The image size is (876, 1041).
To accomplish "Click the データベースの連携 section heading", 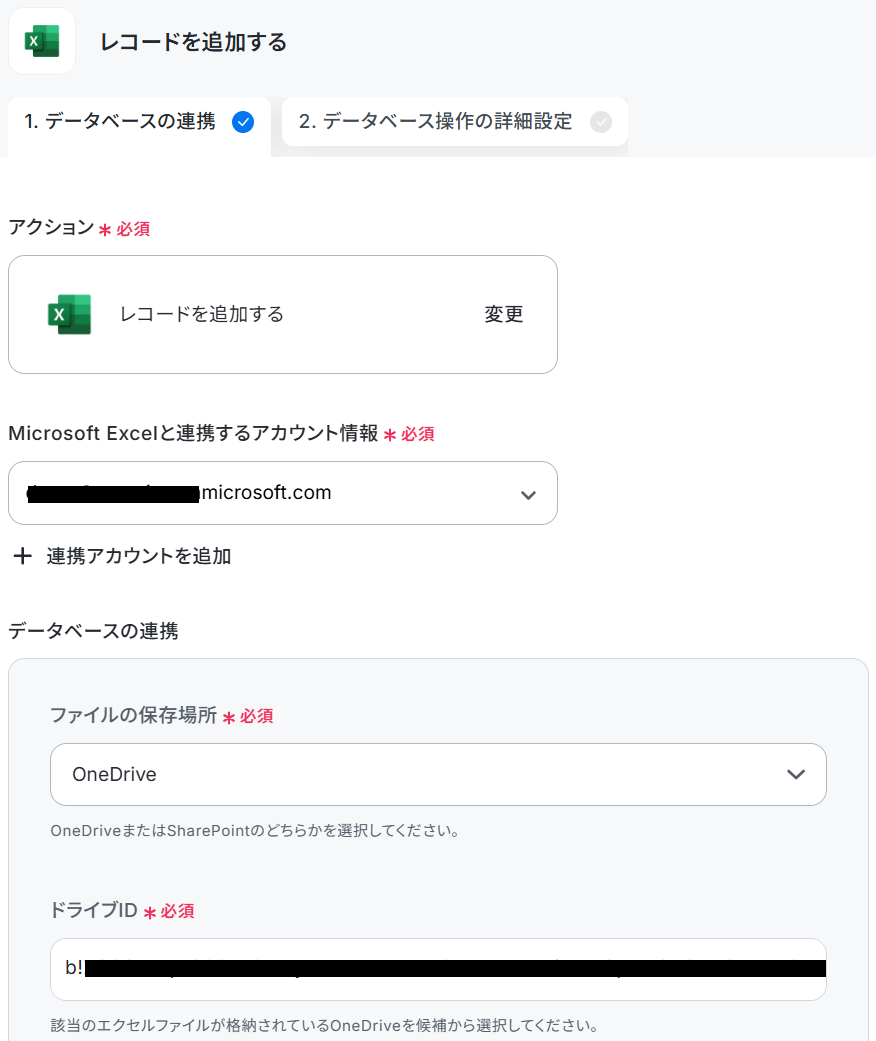I will tap(93, 631).
